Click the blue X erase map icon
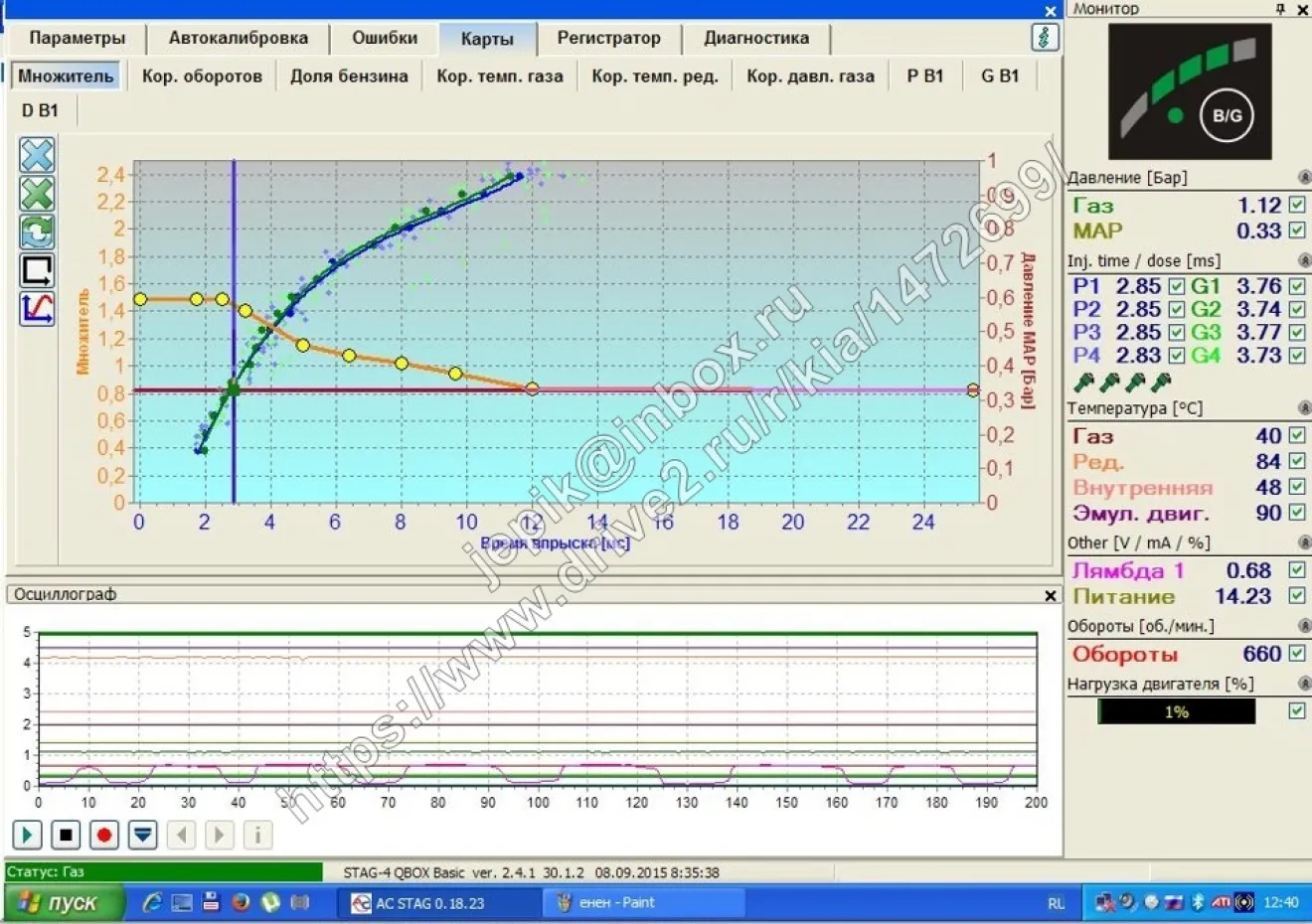This screenshot has height=924, width=1312. [x=37, y=155]
